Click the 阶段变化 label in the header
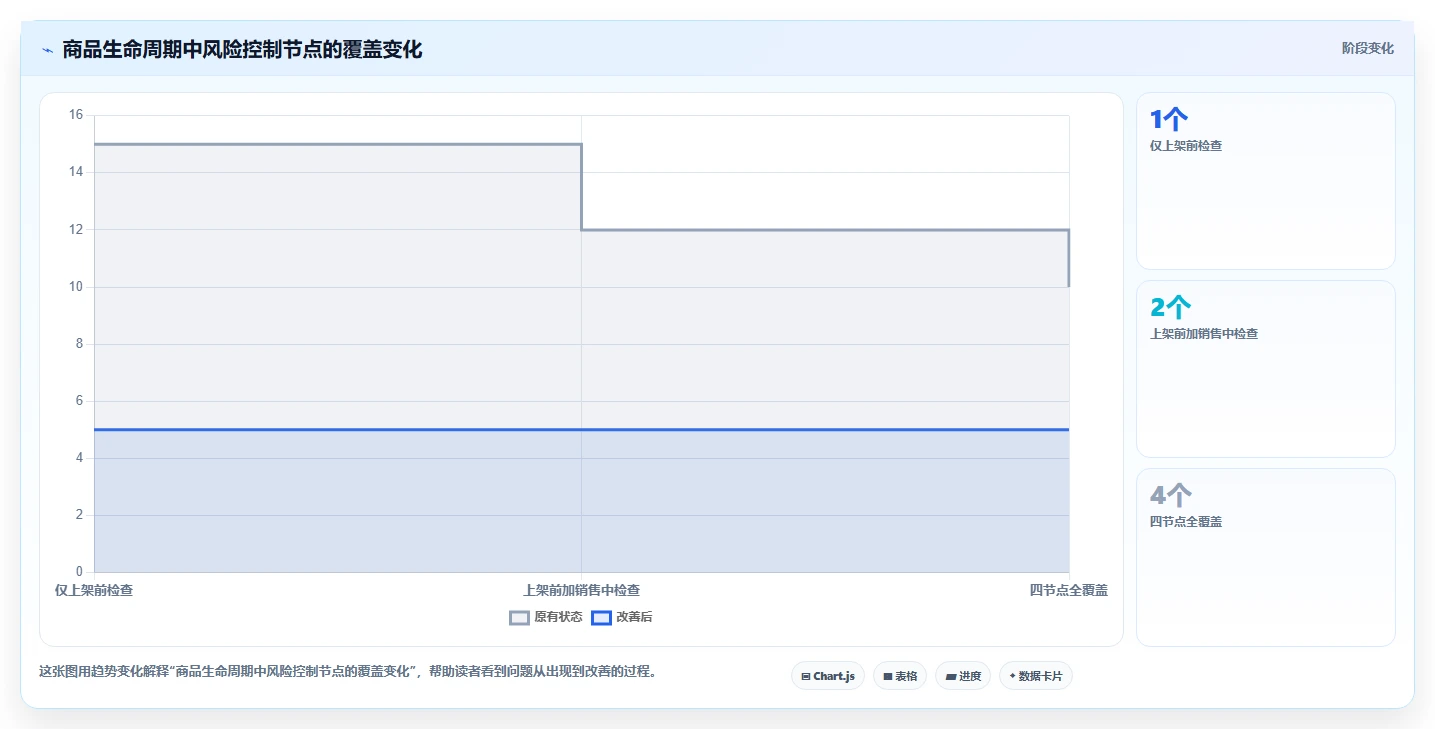The width and height of the screenshot is (1435, 729). pyautogui.click(x=1367, y=48)
